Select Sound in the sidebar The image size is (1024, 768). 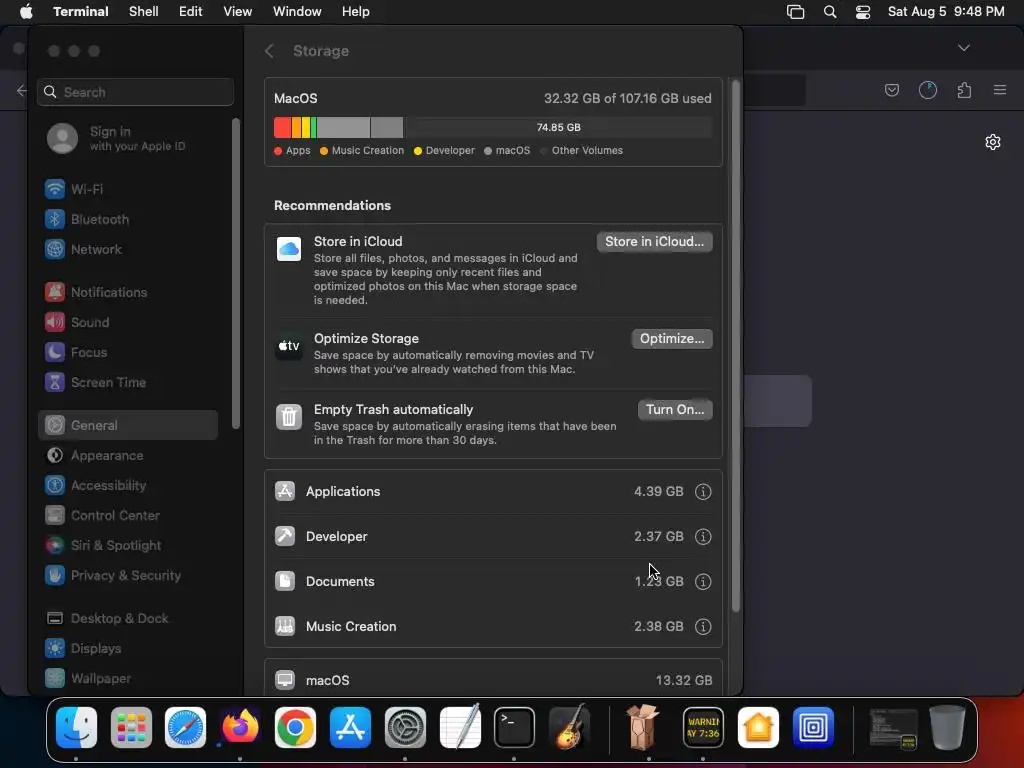[76, 323]
